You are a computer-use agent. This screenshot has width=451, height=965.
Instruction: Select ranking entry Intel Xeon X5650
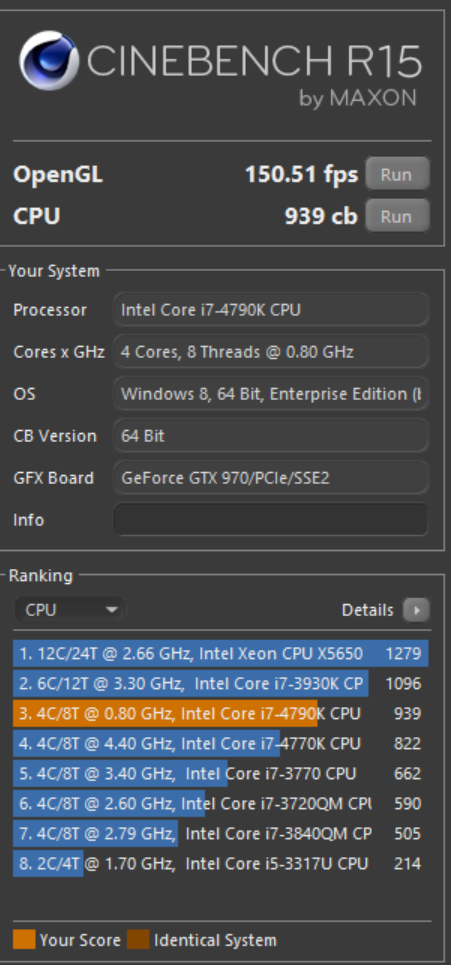[x=221, y=653]
